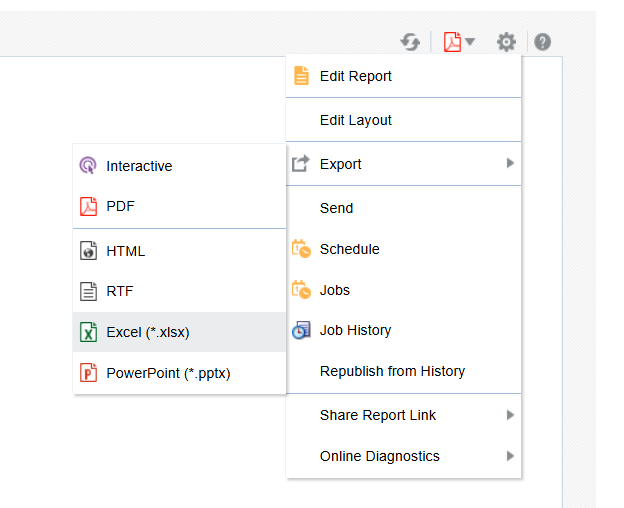This screenshot has height=508, width=624.
Task: Click the PDF icon in export submenu
Action: tap(88, 206)
